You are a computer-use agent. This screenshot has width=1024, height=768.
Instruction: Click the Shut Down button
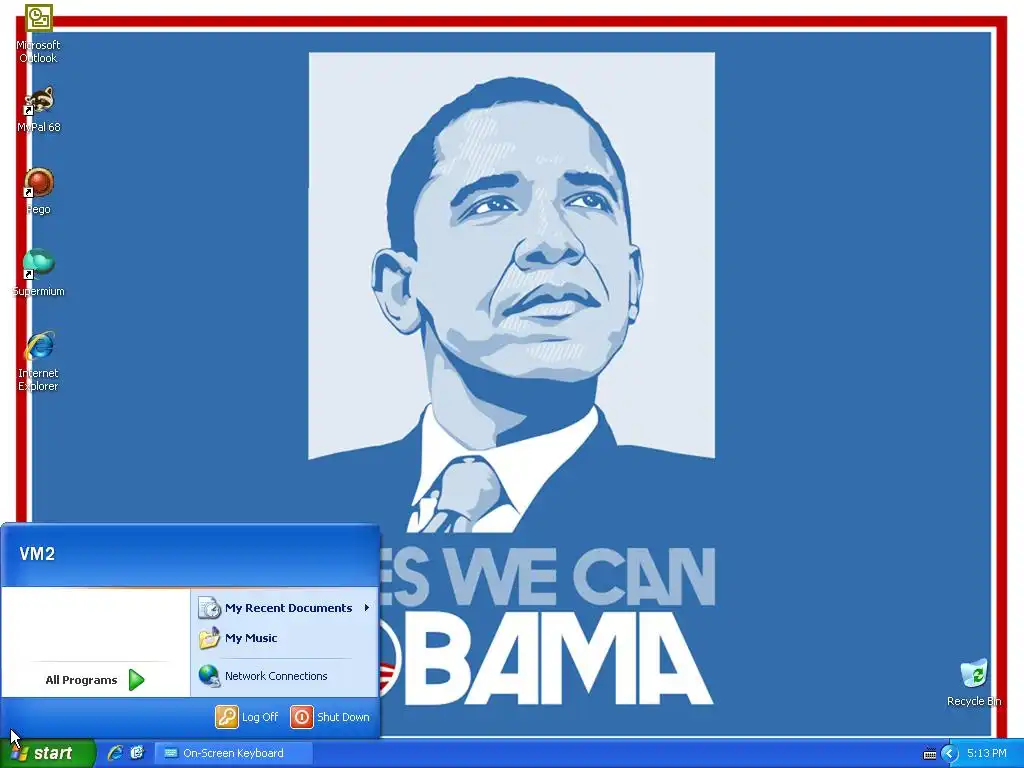pos(330,717)
